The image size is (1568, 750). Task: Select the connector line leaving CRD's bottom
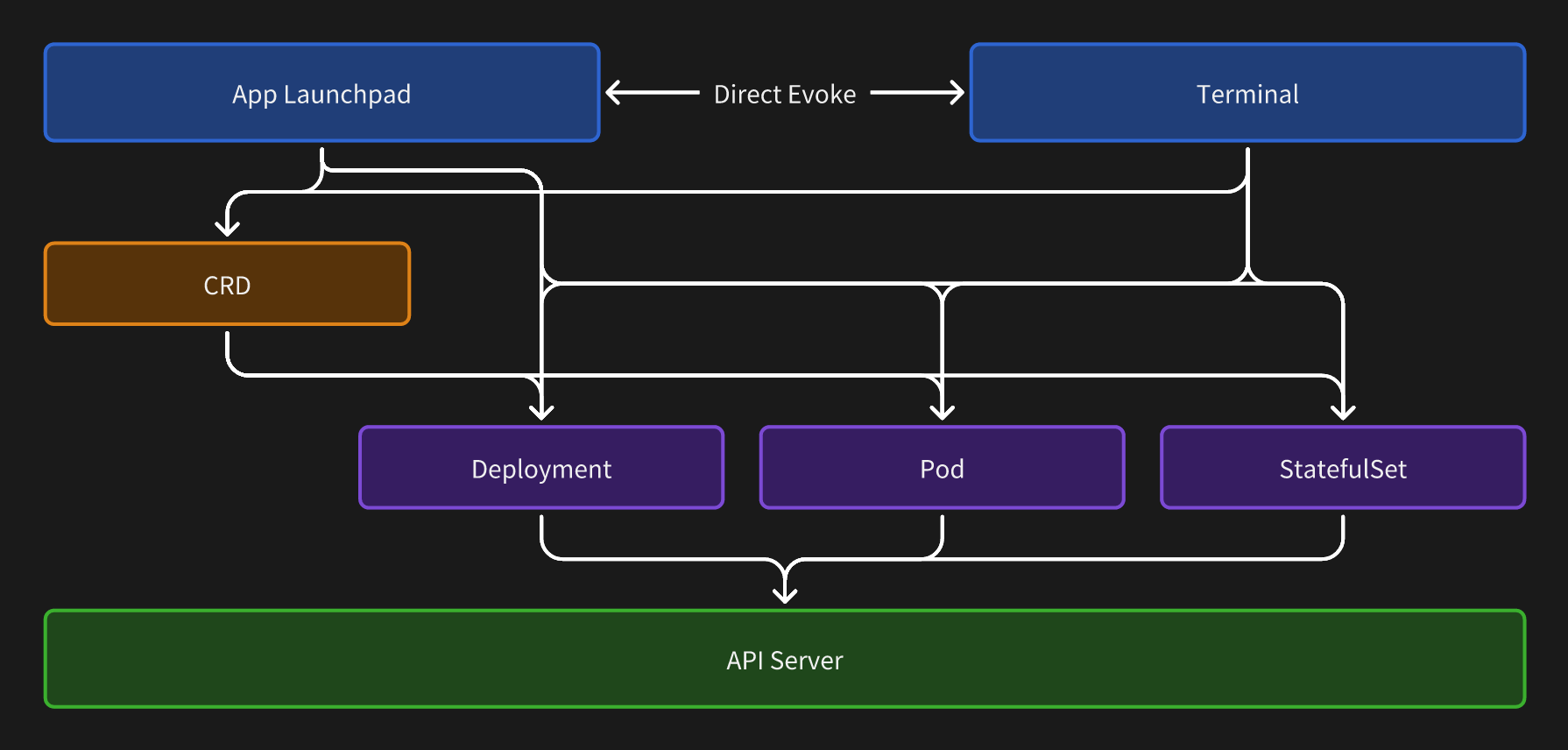[228, 350]
